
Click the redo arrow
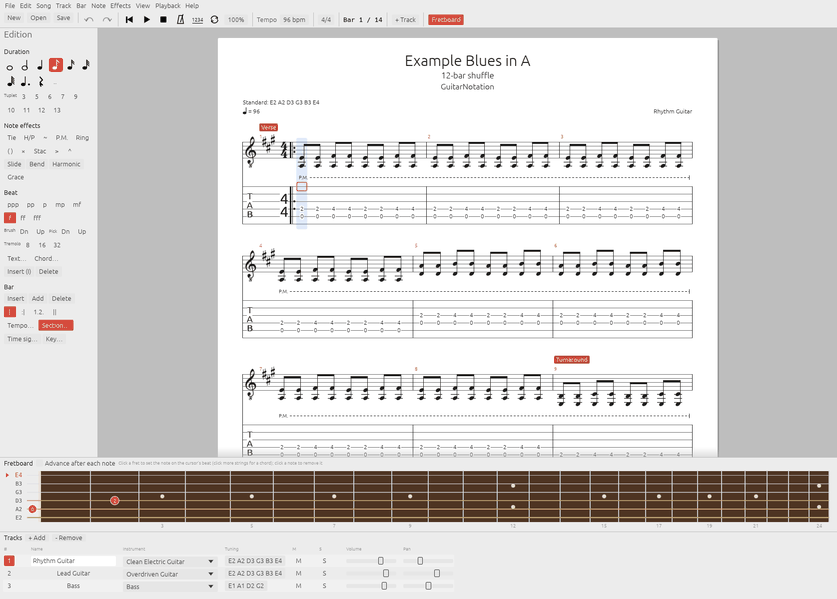pos(107,20)
